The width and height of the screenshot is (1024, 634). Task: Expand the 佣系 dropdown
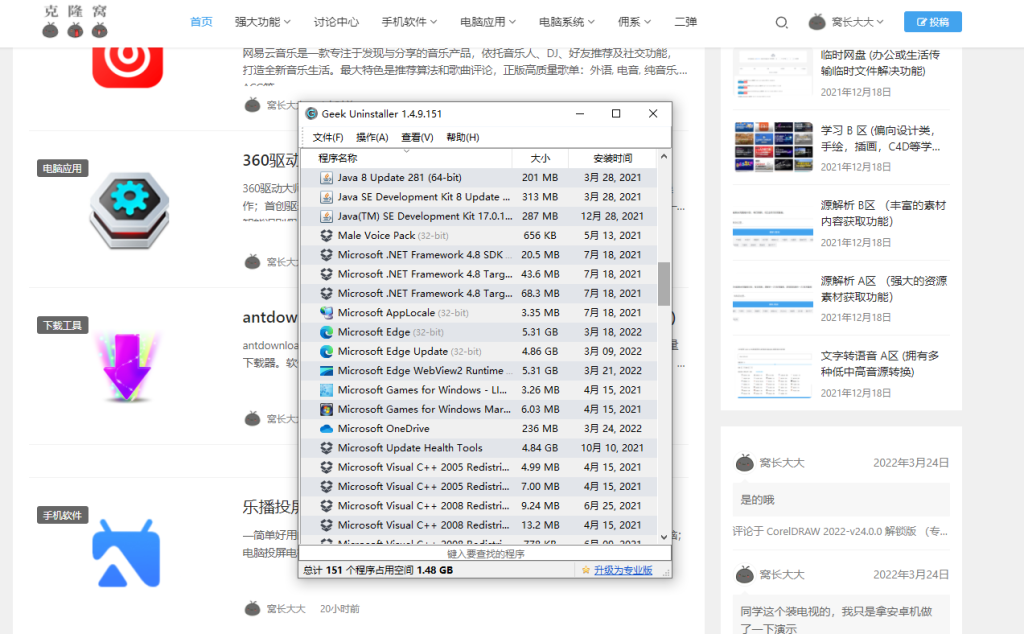(x=634, y=22)
